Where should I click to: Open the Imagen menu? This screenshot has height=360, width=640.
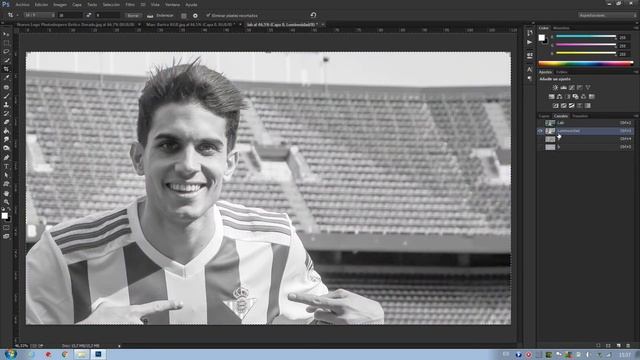[x=60, y=4]
